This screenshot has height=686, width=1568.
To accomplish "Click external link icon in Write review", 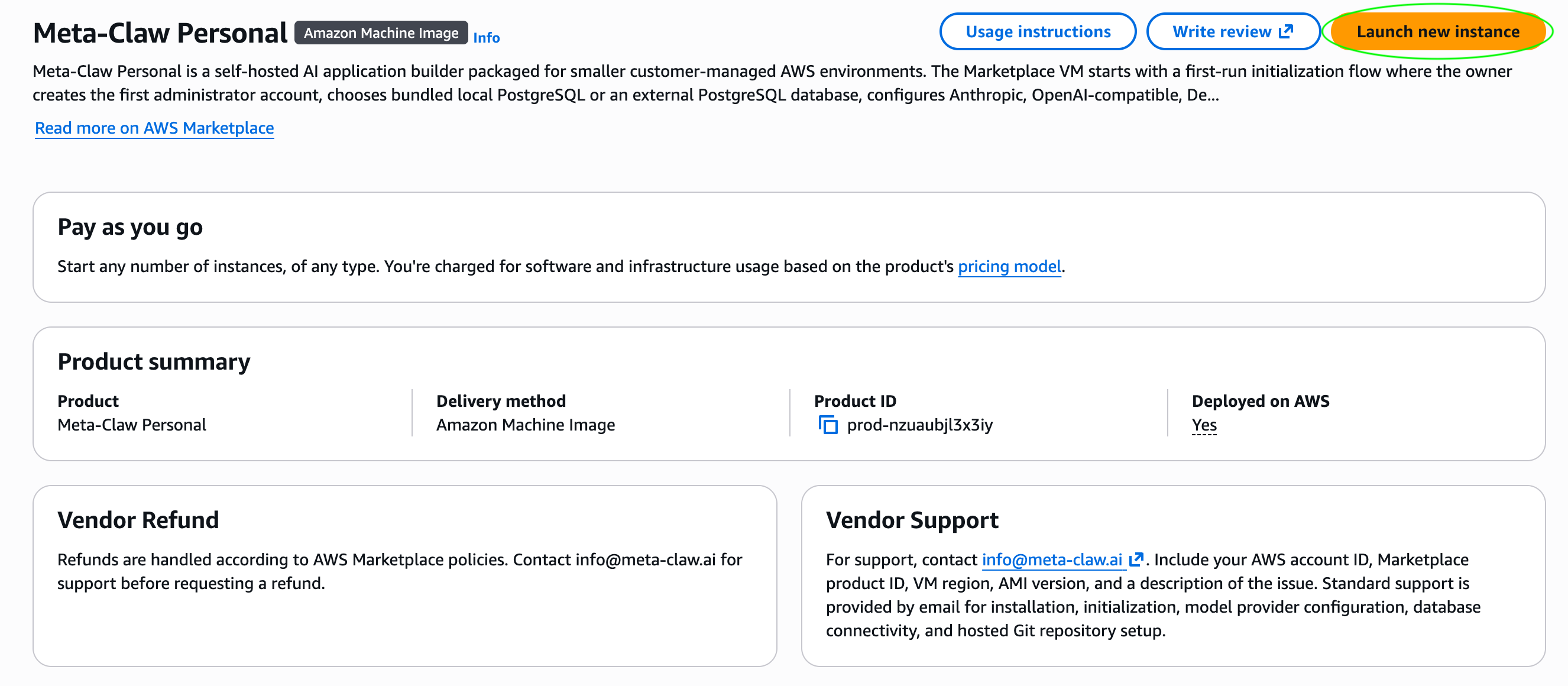I will [1285, 32].
